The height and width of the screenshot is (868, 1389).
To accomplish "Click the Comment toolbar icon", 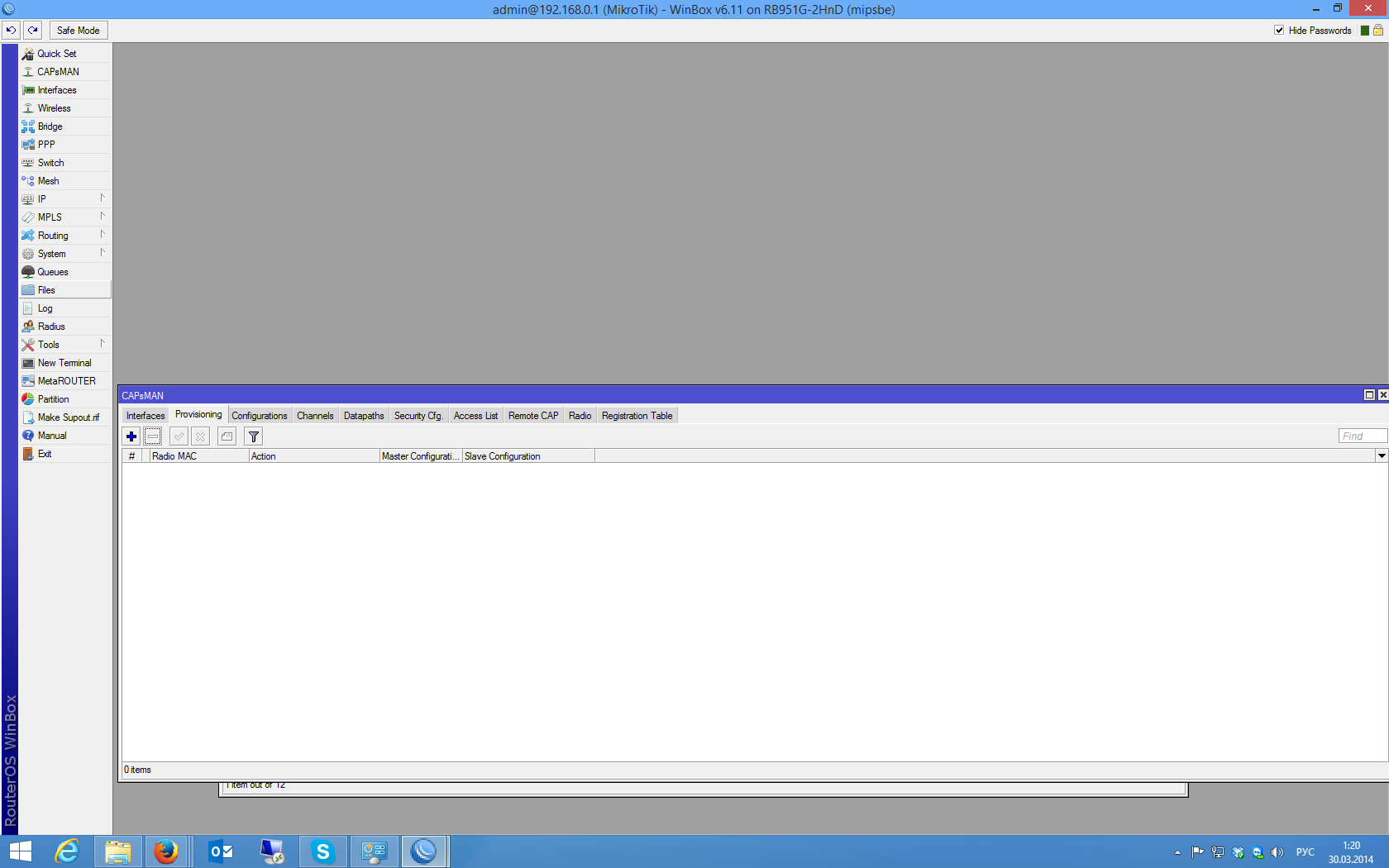I will click(227, 436).
